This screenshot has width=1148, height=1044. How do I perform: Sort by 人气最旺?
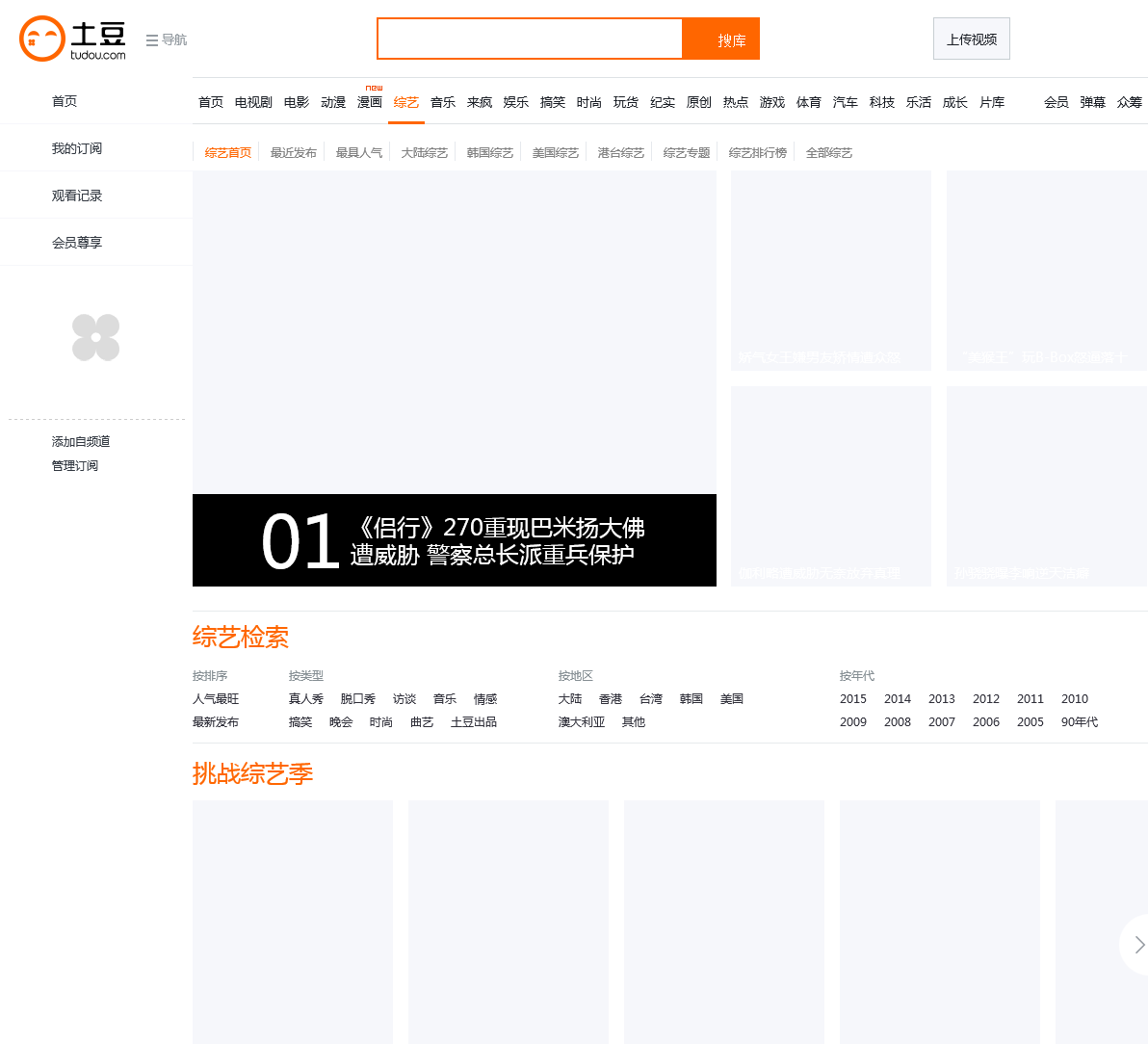[x=216, y=699]
